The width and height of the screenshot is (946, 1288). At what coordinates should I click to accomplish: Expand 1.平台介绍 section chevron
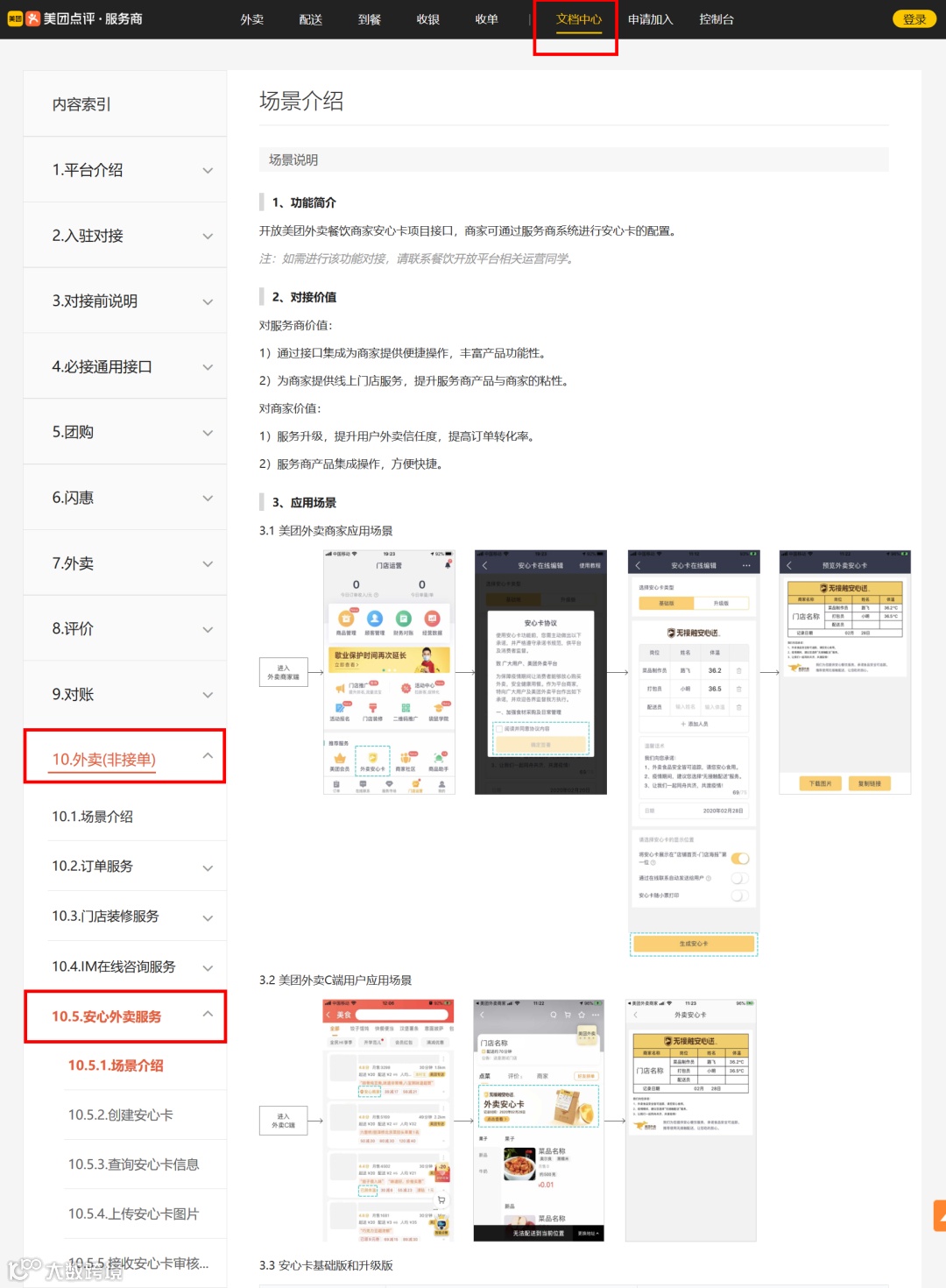click(x=208, y=170)
